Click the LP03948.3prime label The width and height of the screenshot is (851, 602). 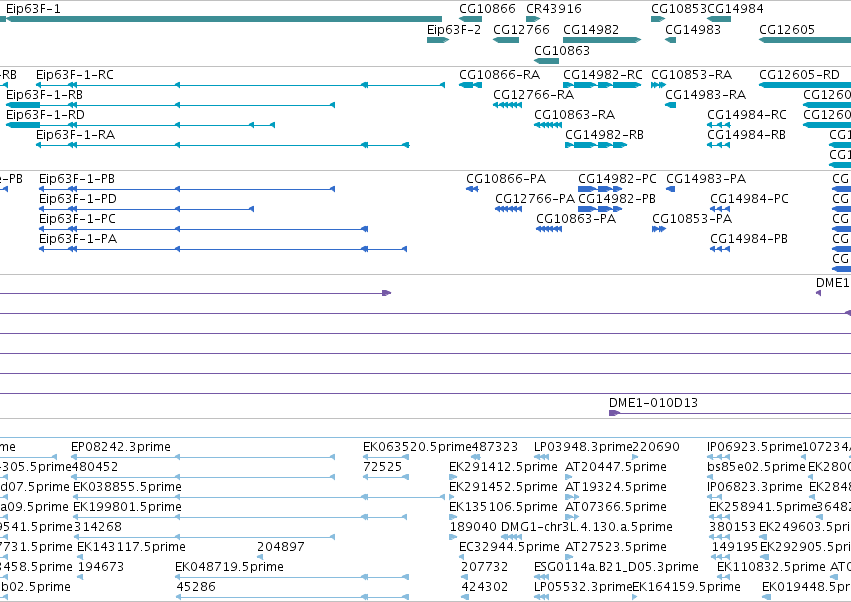tap(583, 447)
